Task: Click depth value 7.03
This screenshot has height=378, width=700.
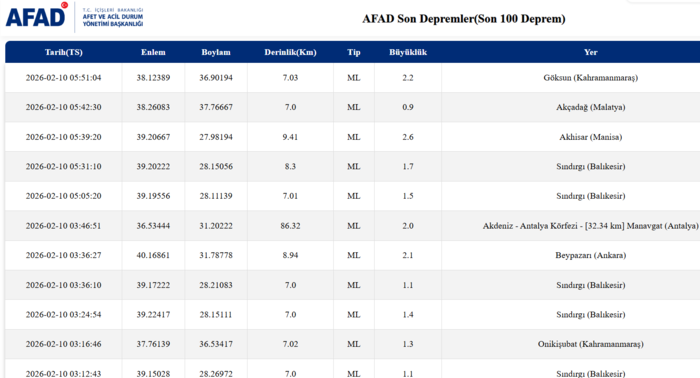Action: click(x=290, y=78)
